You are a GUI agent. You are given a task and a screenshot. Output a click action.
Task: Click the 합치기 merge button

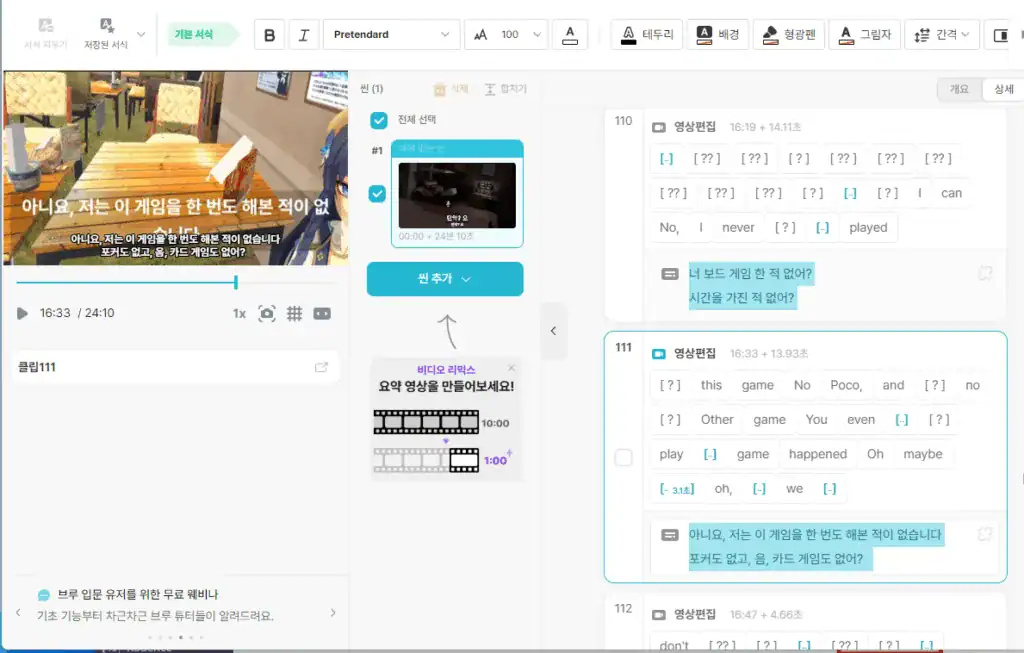497,89
